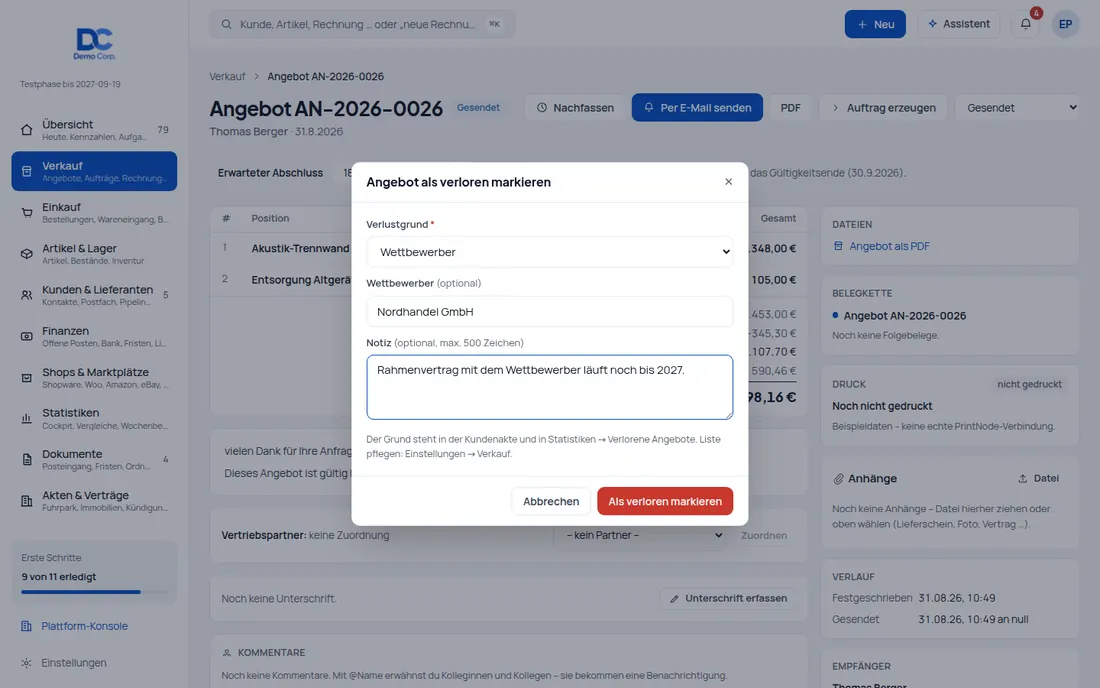
Task: Click the Kunden & Lieferanten people icon
Action: [x=27, y=295]
